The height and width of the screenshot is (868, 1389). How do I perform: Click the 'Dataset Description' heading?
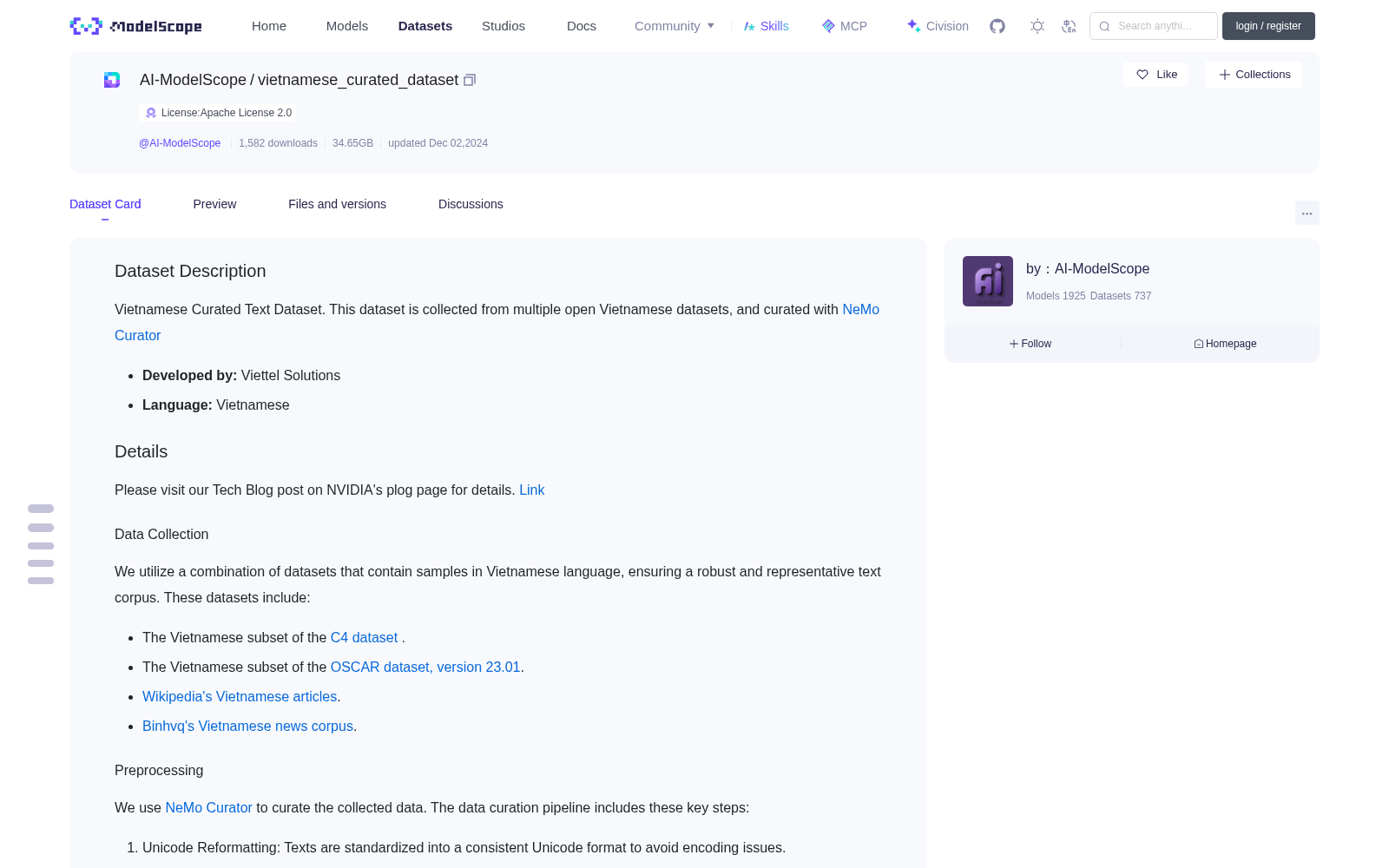click(190, 271)
